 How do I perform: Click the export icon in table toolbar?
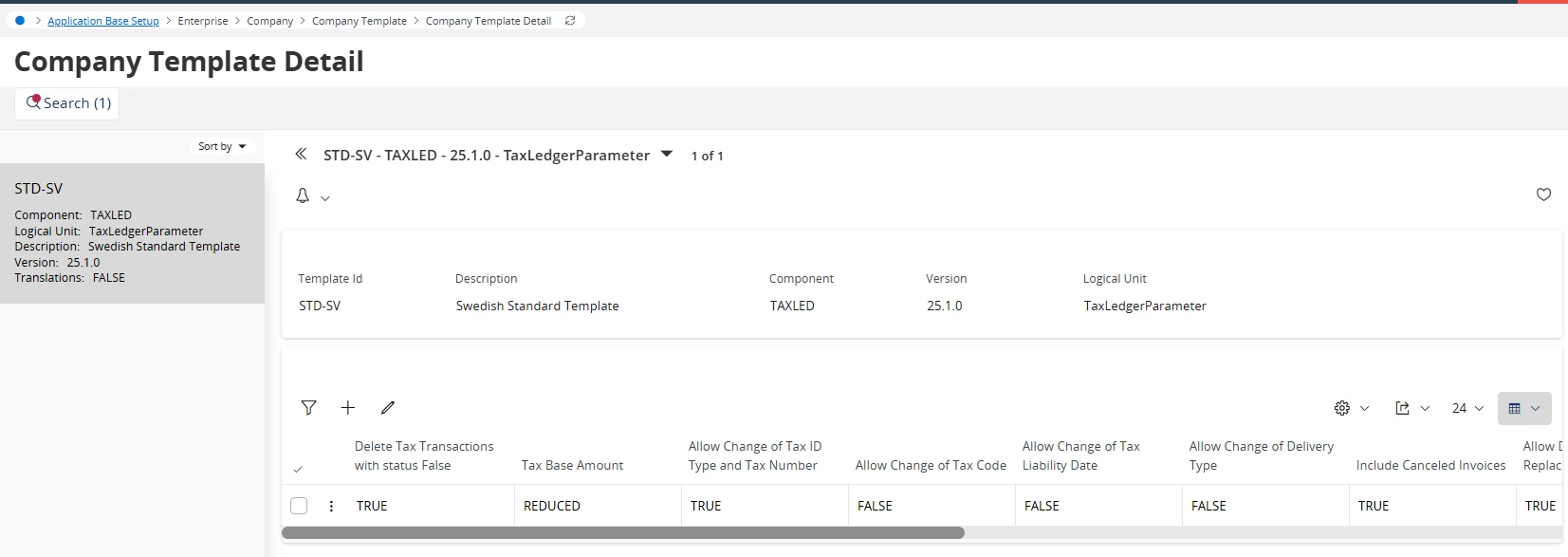coord(1403,408)
